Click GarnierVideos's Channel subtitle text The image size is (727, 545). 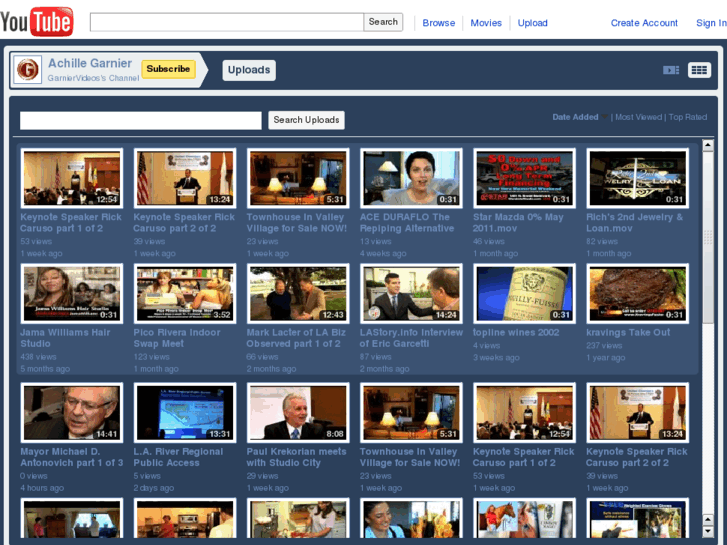click(x=93, y=78)
